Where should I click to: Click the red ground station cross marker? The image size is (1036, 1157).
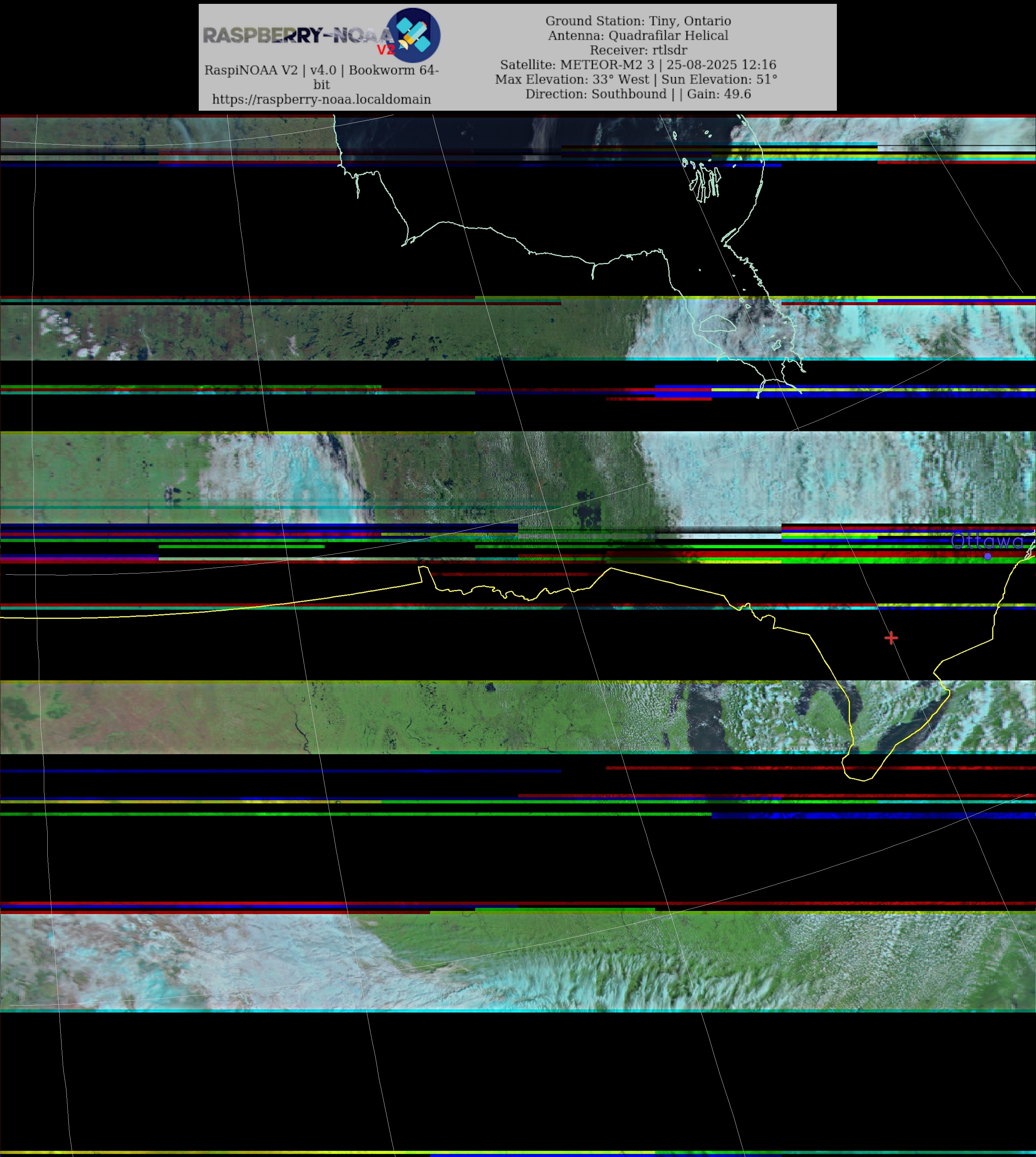point(891,638)
